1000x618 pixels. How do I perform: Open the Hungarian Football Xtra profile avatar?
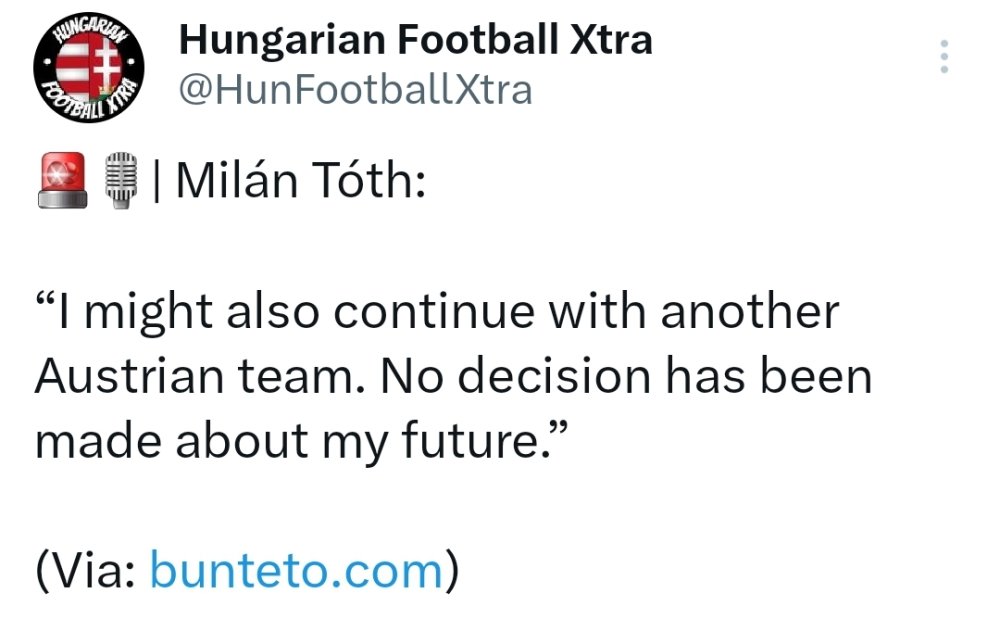[88, 68]
